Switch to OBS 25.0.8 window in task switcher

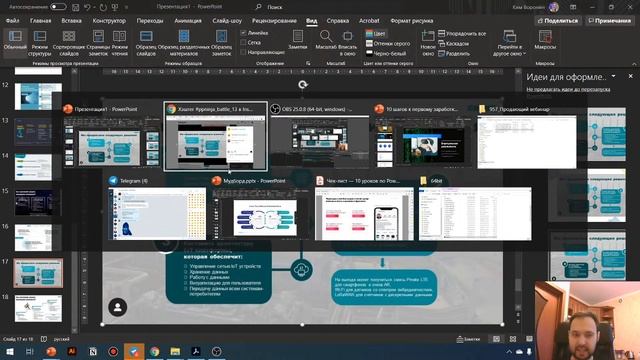coord(320,137)
